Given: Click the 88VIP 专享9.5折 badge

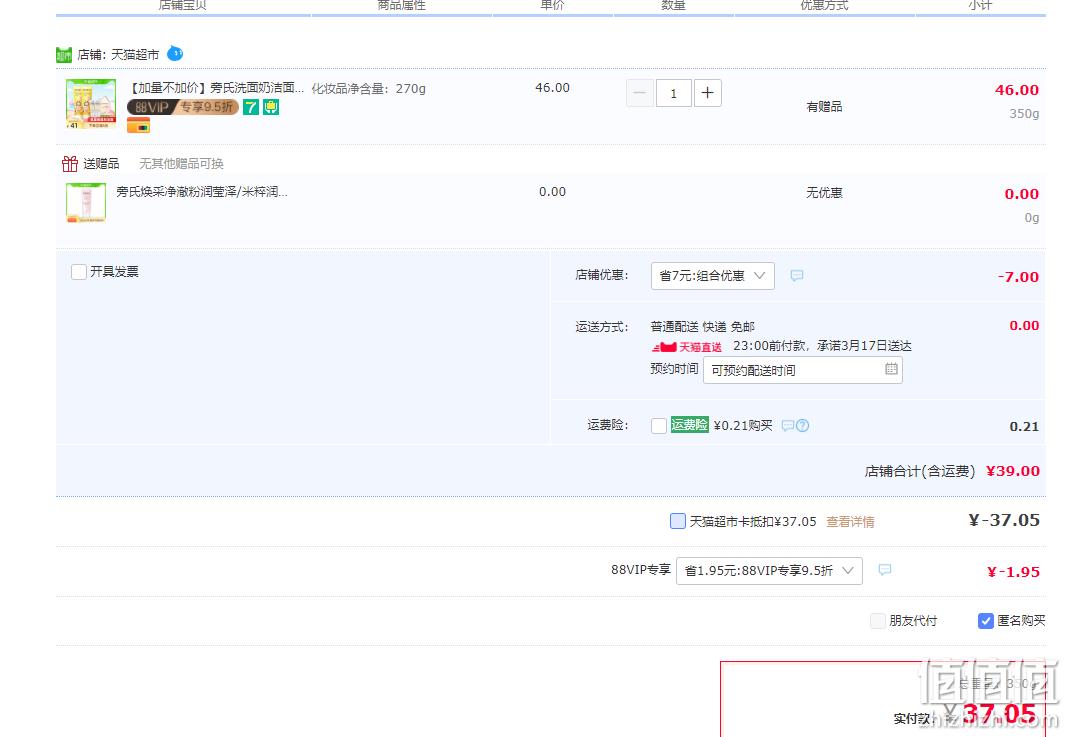Looking at the screenshot, I should [x=183, y=107].
